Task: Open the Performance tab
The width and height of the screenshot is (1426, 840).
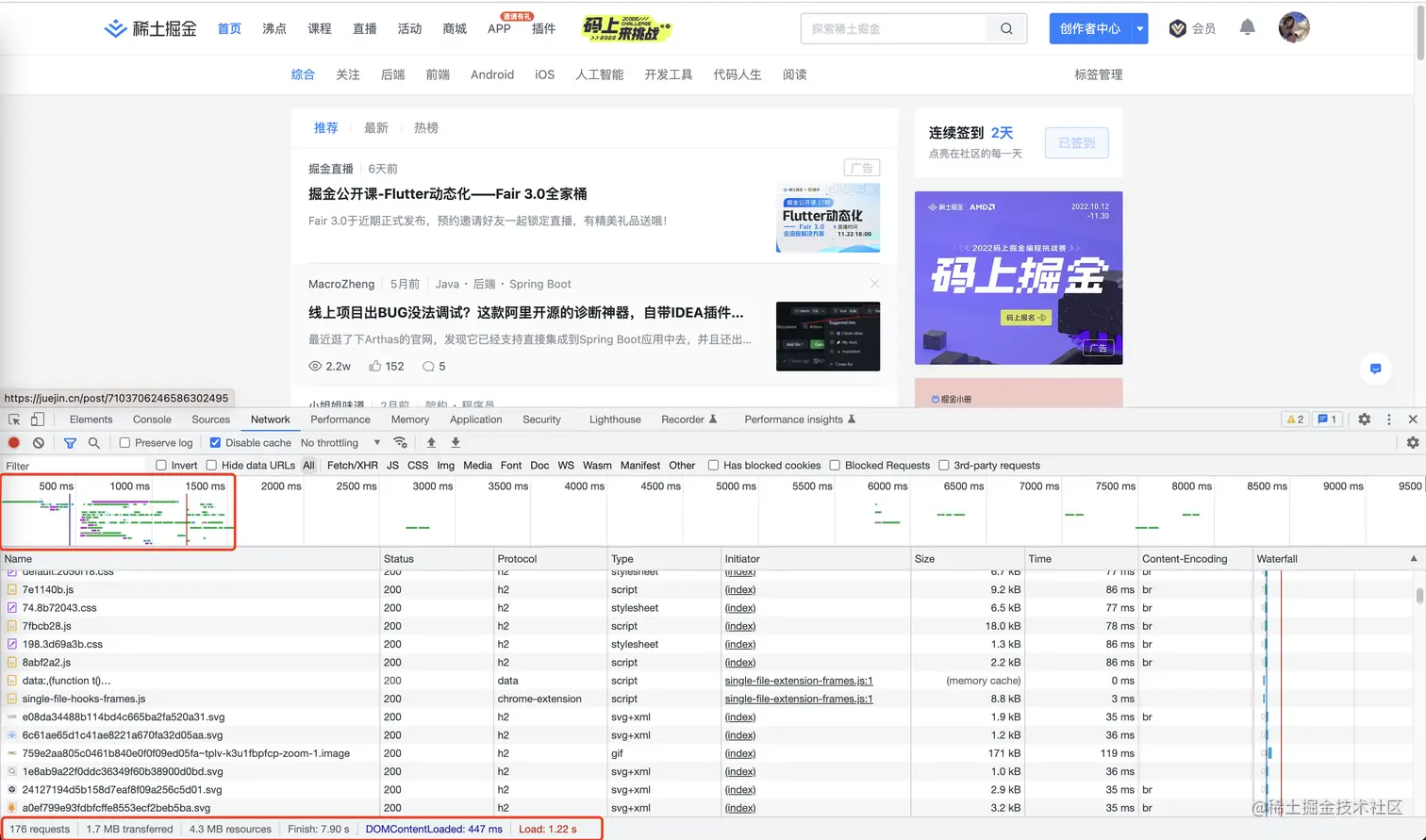Action: click(340, 420)
